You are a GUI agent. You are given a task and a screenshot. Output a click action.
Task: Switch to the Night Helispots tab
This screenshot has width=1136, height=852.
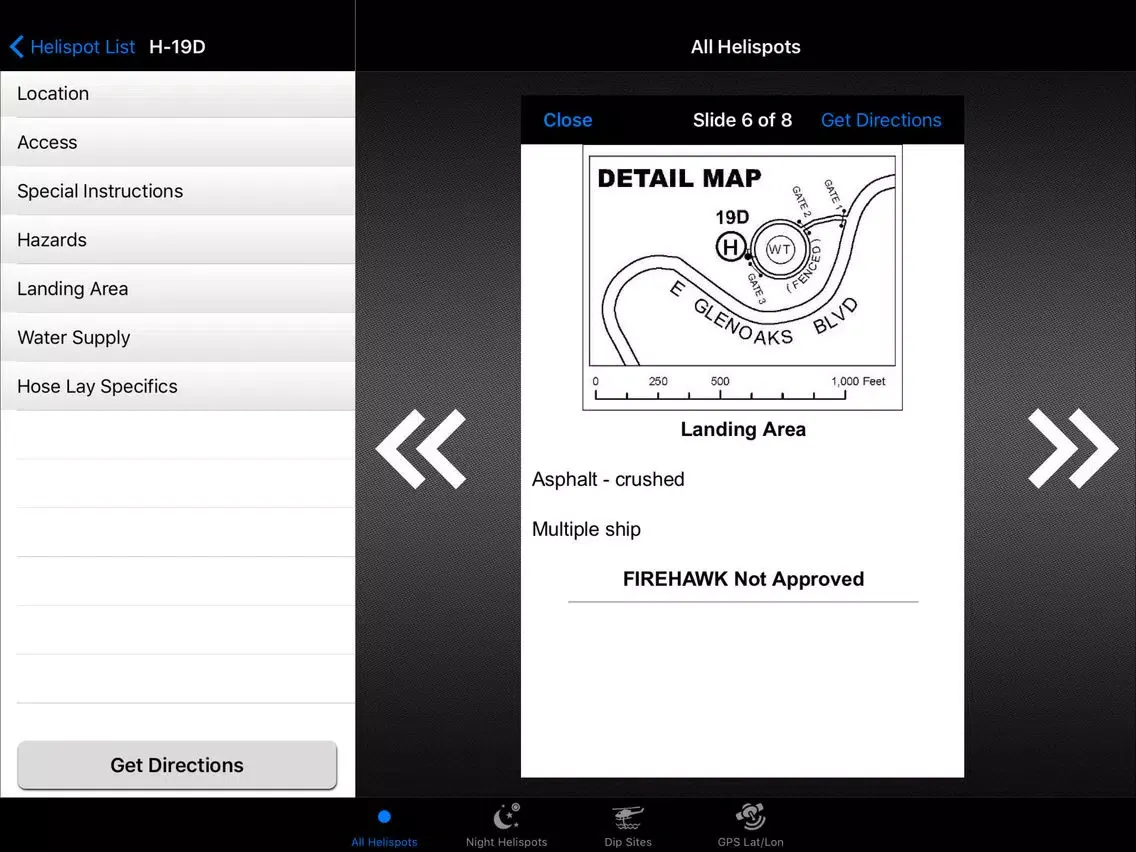coord(506,826)
